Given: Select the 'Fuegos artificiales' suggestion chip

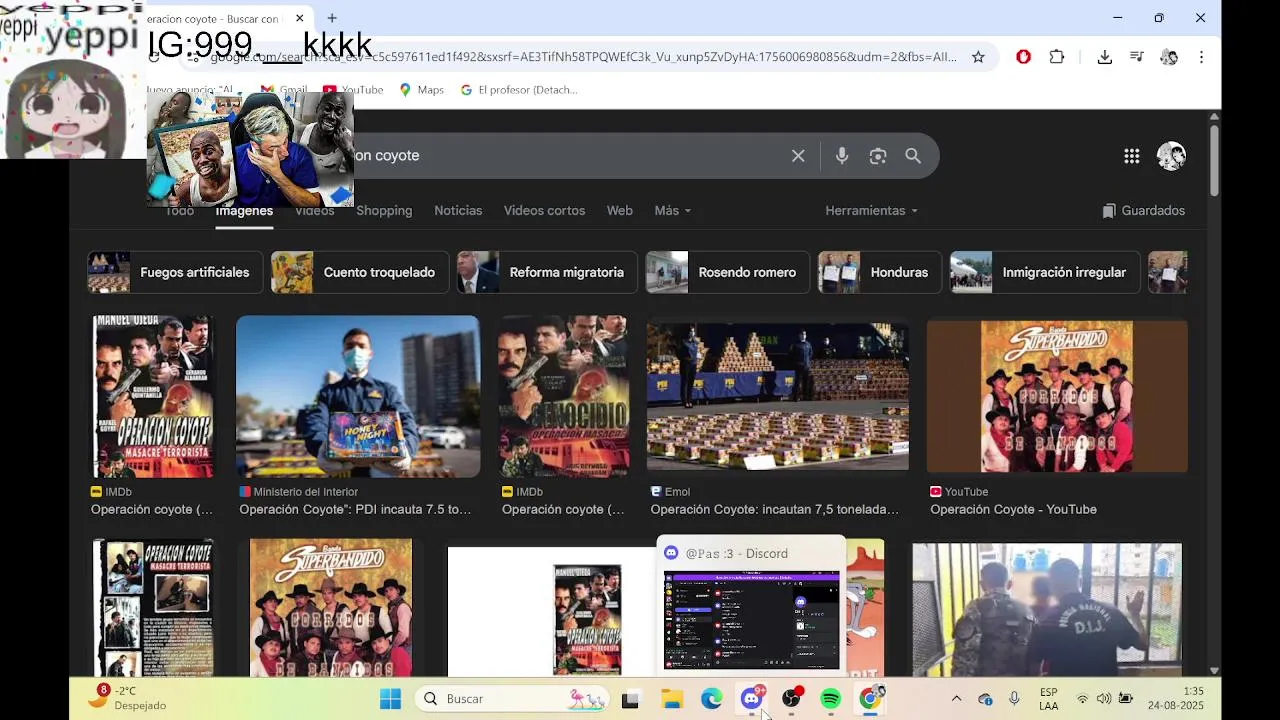Looking at the screenshot, I should (x=175, y=272).
